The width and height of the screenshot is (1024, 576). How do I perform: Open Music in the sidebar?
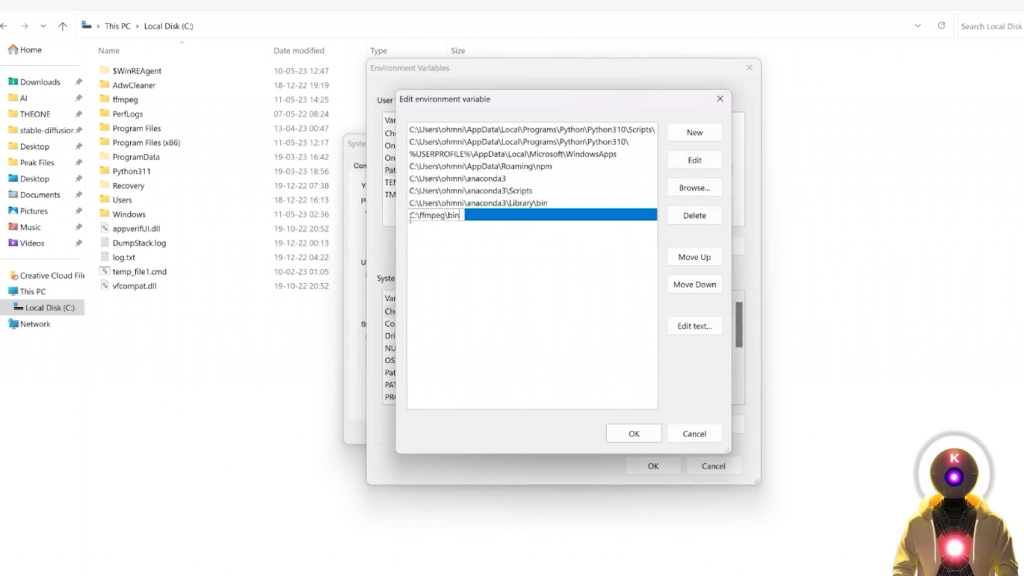(30, 227)
